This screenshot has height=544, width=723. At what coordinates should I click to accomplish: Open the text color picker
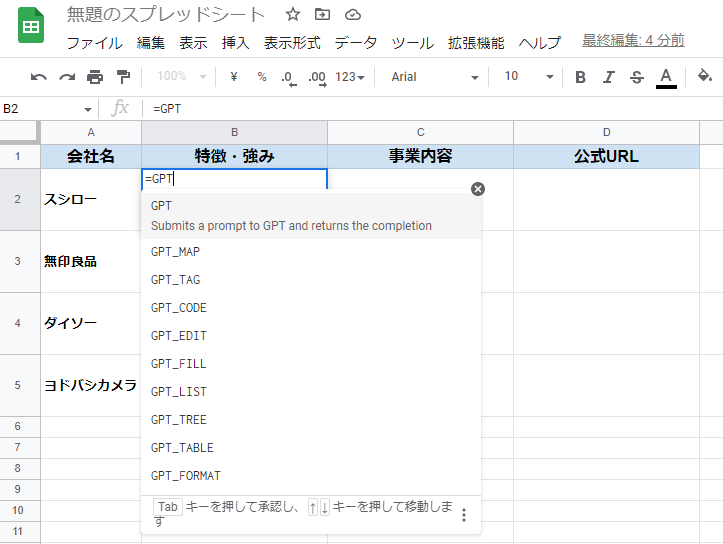pyautogui.click(x=666, y=77)
